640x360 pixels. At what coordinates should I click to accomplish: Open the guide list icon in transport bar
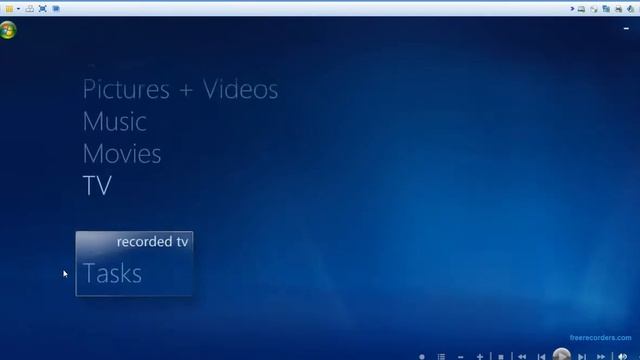tap(441, 357)
